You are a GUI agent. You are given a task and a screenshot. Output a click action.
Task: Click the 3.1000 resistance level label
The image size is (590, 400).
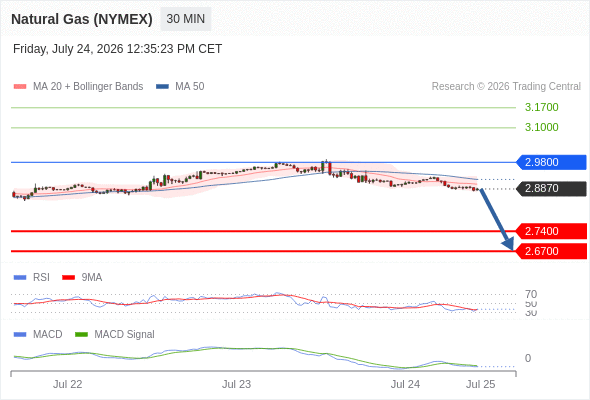(x=541, y=127)
